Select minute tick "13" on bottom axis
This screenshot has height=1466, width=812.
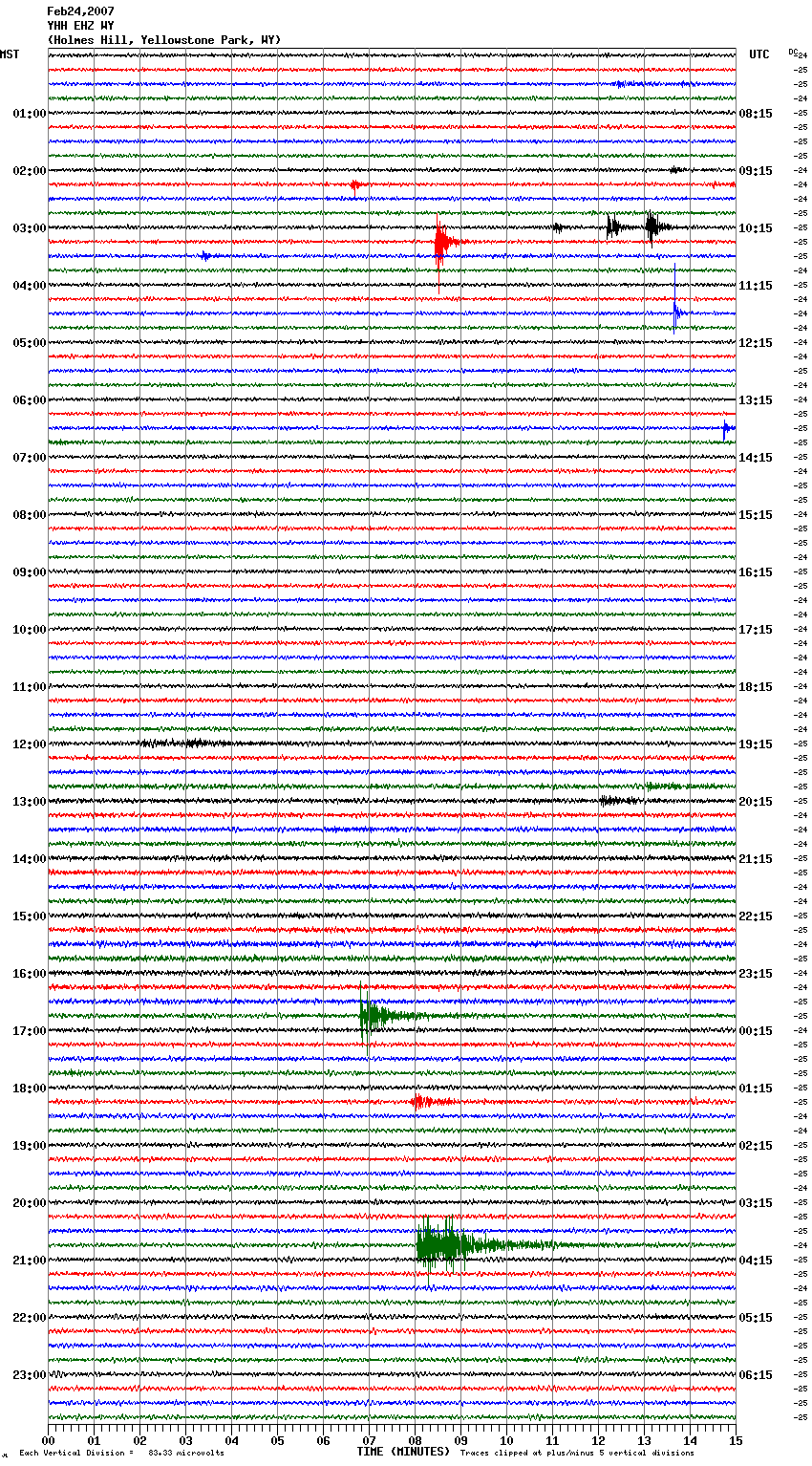[644, 1440]
